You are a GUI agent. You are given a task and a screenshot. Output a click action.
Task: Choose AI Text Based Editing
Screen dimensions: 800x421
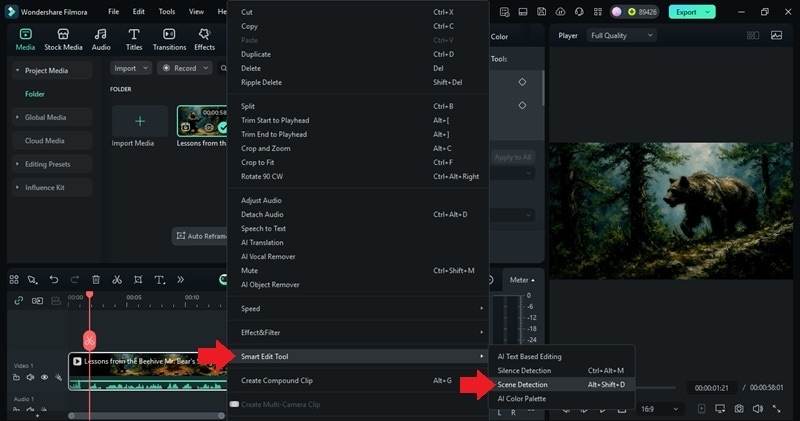561,356
